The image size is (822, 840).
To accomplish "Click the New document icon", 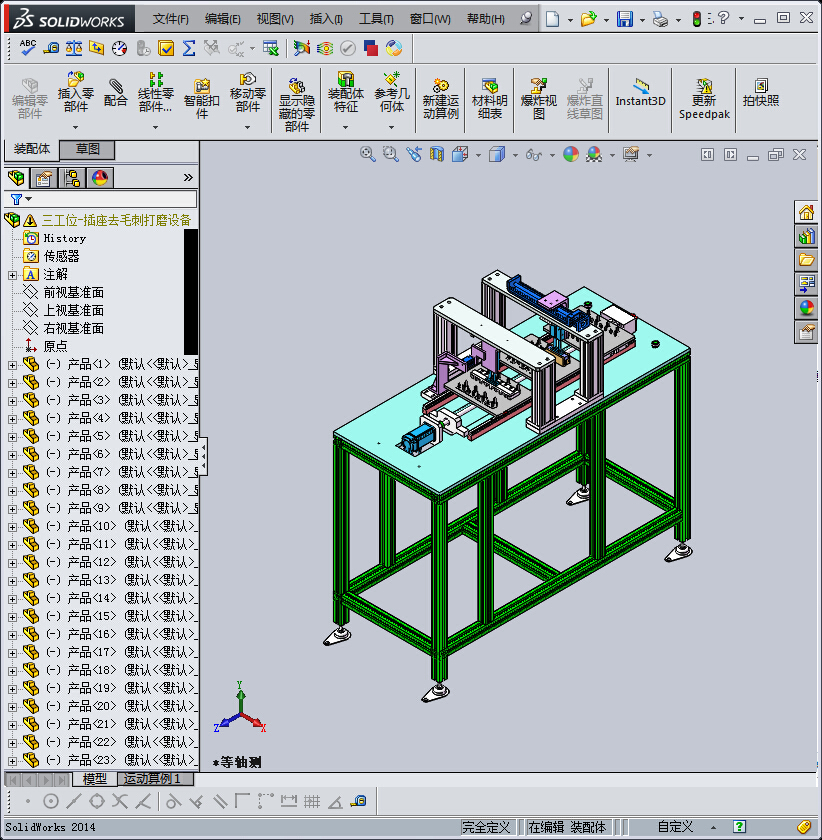I will (x=552, y=19).
